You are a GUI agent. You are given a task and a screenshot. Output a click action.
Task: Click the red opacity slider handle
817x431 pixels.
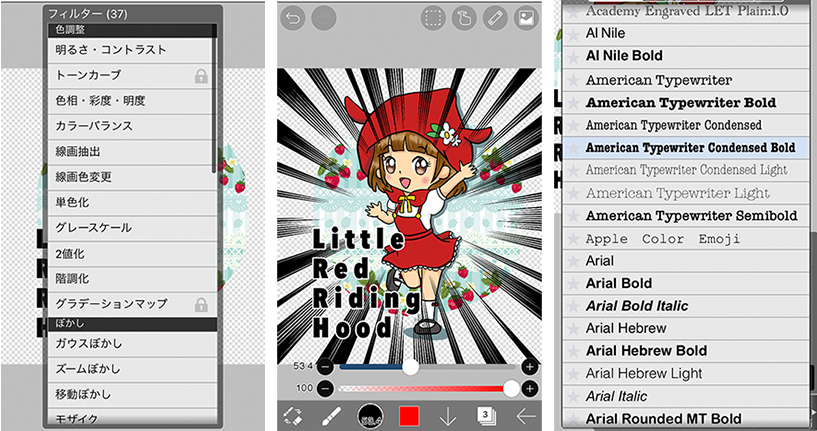512,388
